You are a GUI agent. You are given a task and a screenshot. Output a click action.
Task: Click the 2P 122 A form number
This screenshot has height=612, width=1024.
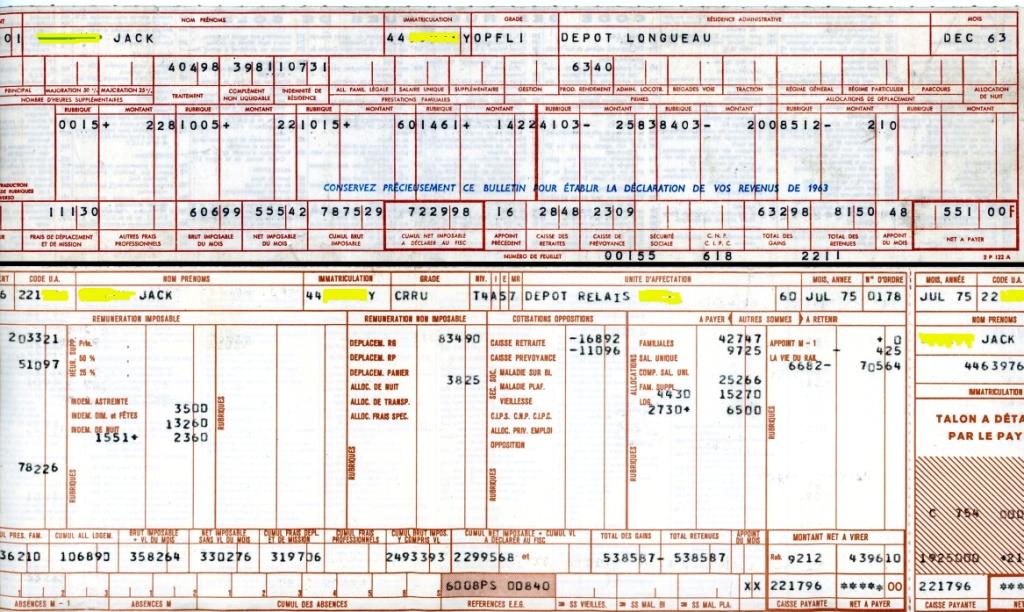[994, 258]
